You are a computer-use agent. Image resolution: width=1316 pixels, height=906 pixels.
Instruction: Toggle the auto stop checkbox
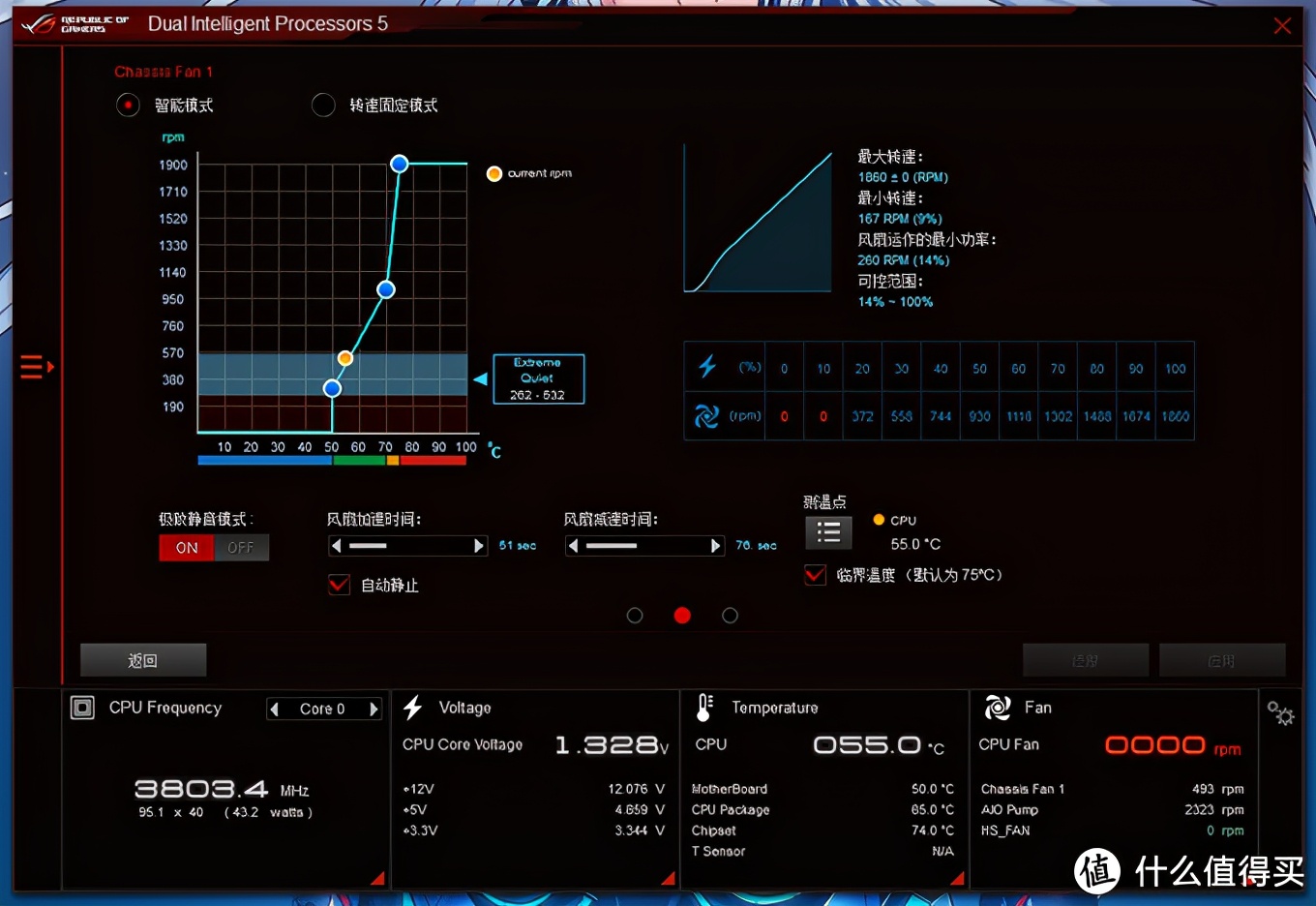339,585
